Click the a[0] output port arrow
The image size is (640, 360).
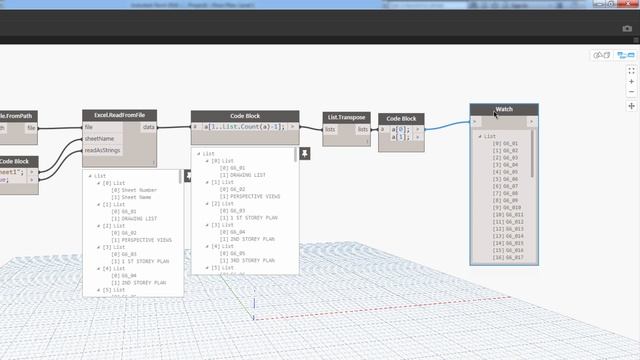tap(418, 129)
